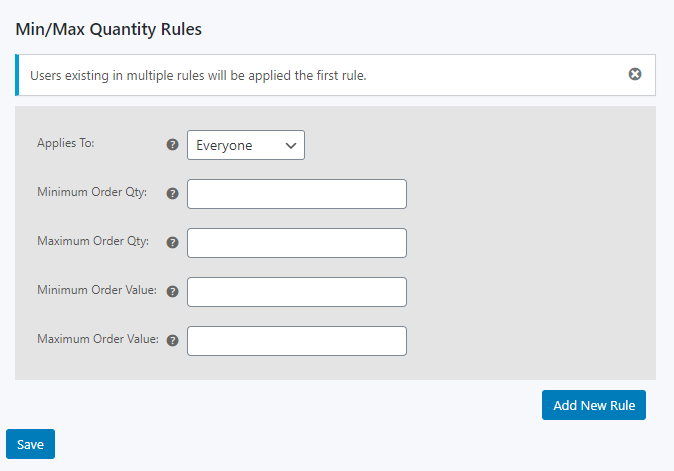The width and height of the screenshot is (674, 471).
Task: Click the Applies To label
Action: tap(65, 143)
